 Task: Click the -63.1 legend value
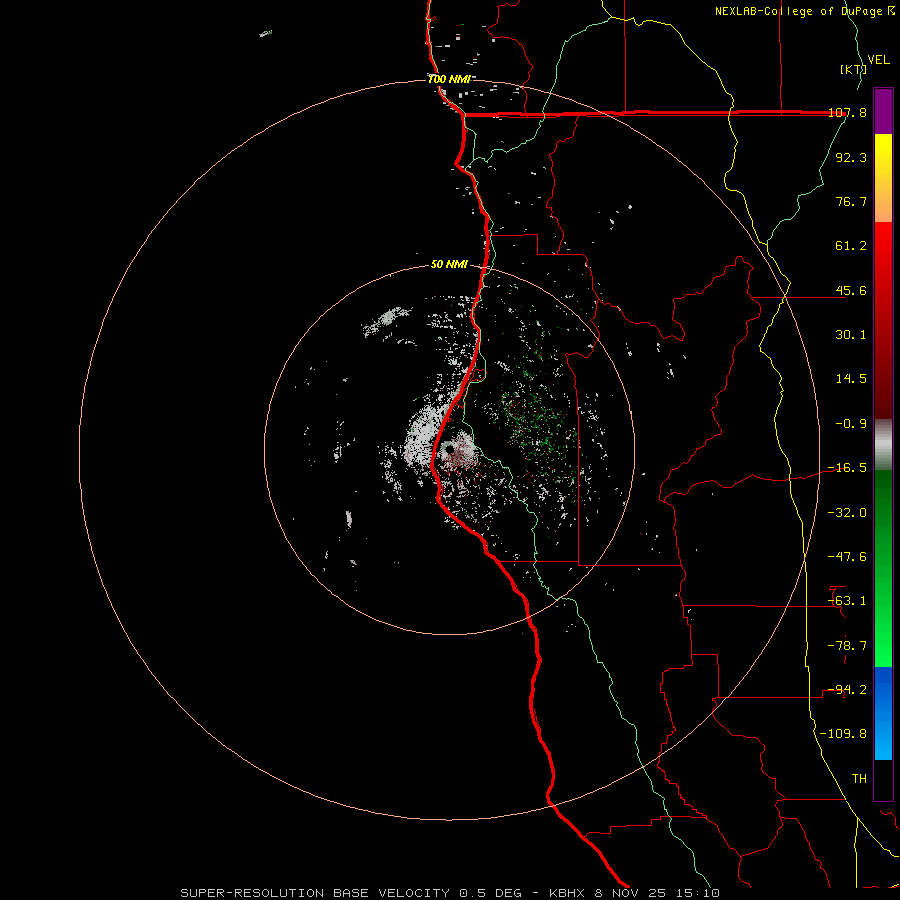(x=847, y=601)
